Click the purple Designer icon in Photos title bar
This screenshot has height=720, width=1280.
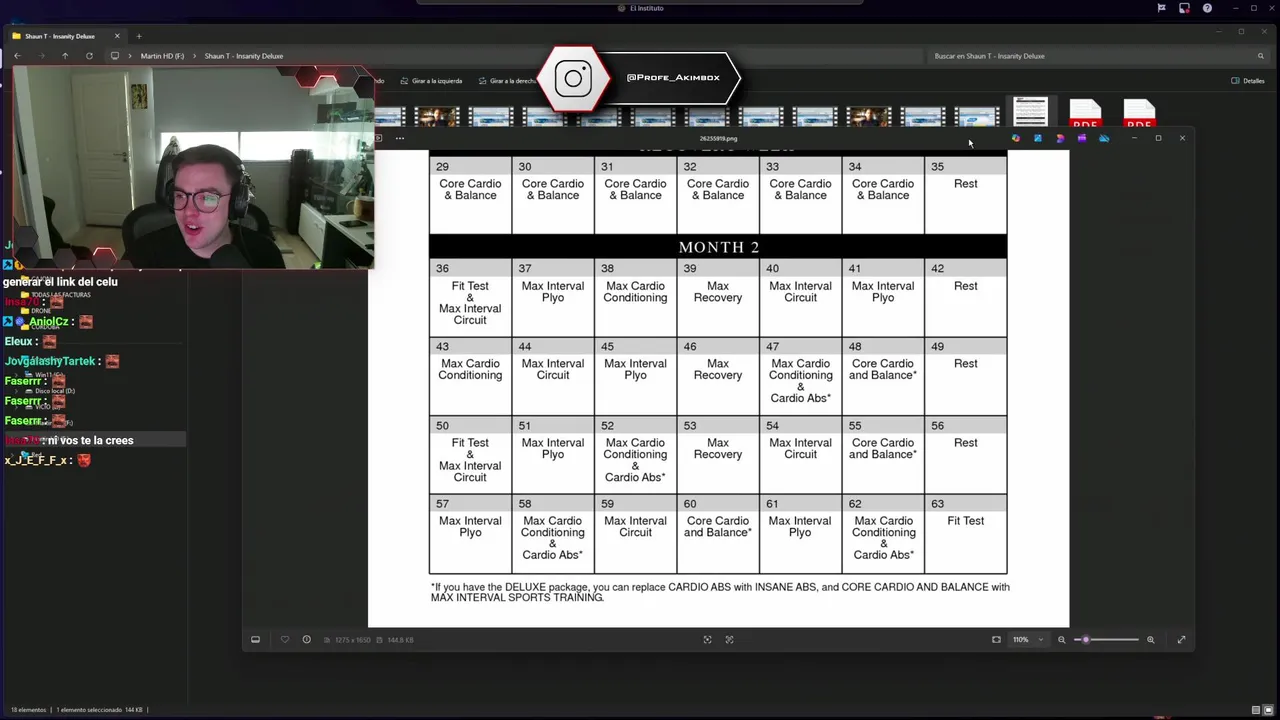click(x=1060, y=138)
